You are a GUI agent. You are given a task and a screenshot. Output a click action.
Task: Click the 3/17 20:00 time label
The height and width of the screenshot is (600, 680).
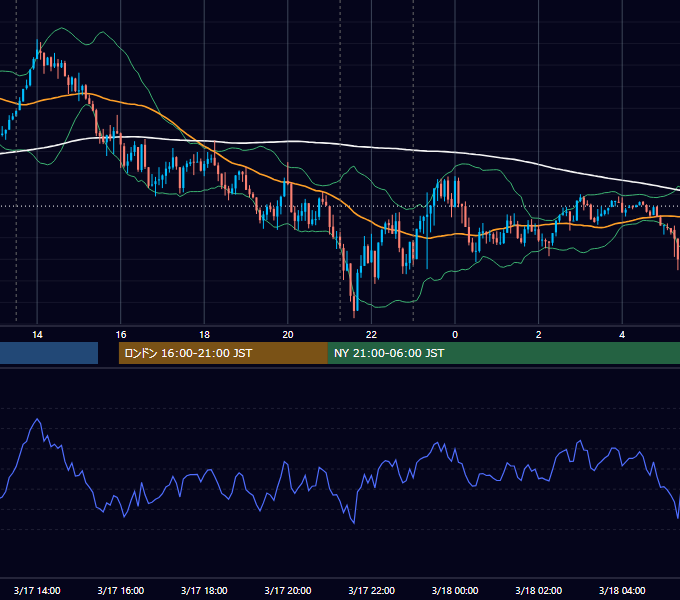click(x=288, y=590)
